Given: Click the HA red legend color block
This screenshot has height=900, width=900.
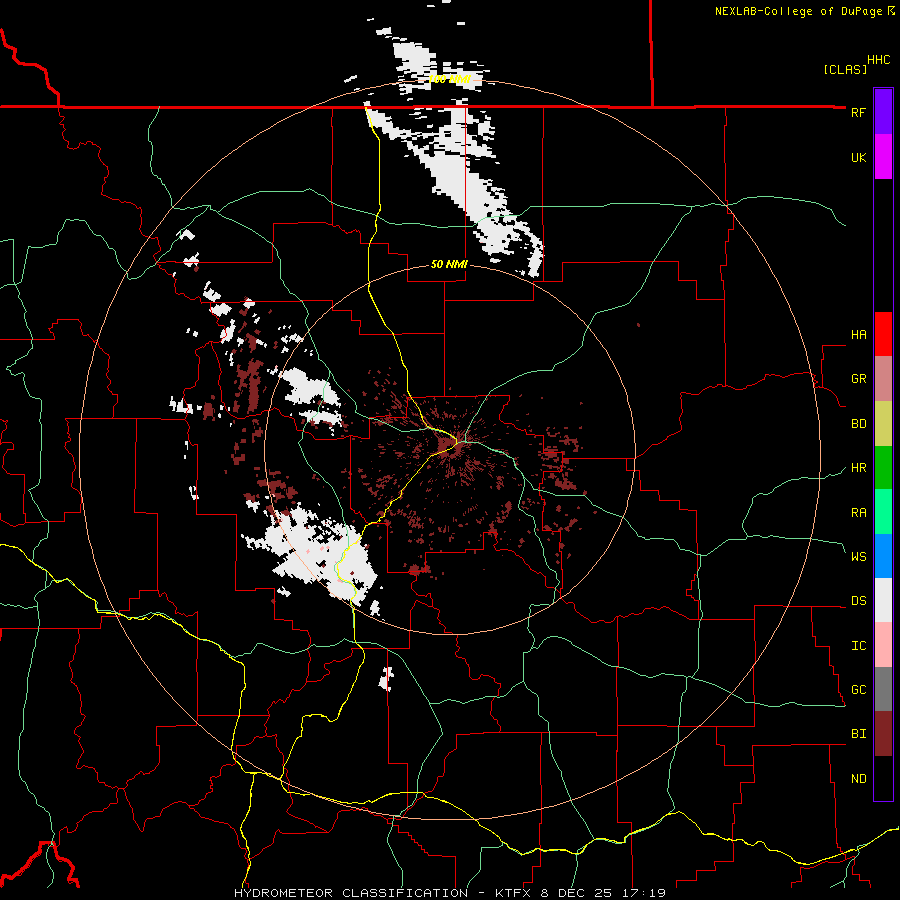Looking at the screenshot, I should [883, 334].
